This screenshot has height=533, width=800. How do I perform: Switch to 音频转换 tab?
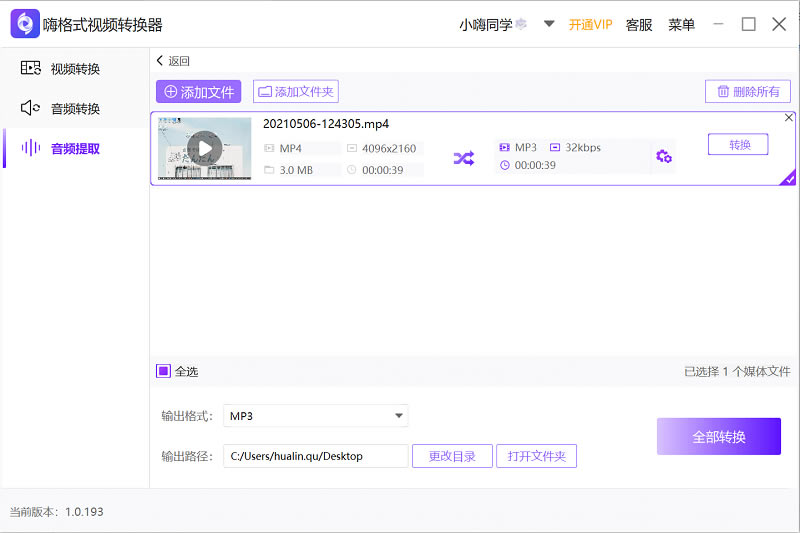click(x=75, y=108)
